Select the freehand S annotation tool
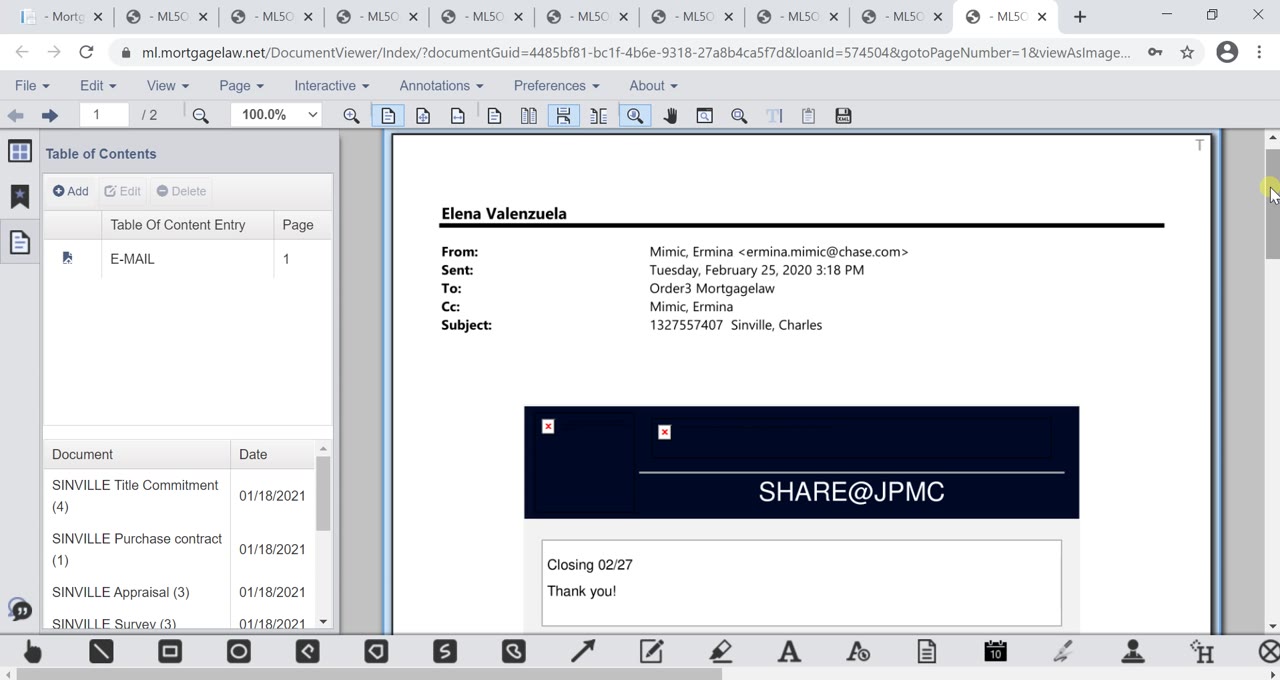This screenshot has width=1280, height=680. (445, 652)
